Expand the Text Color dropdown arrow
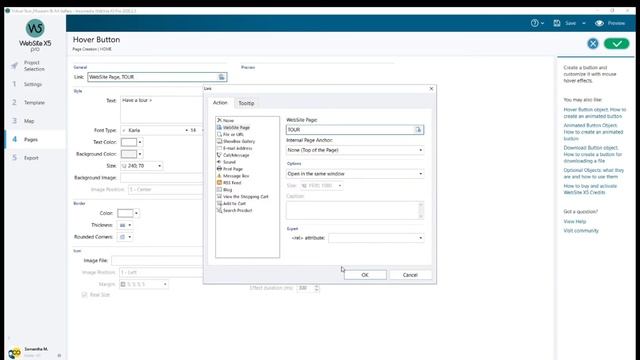Screen dimensions: 640x360 point(140,142)
